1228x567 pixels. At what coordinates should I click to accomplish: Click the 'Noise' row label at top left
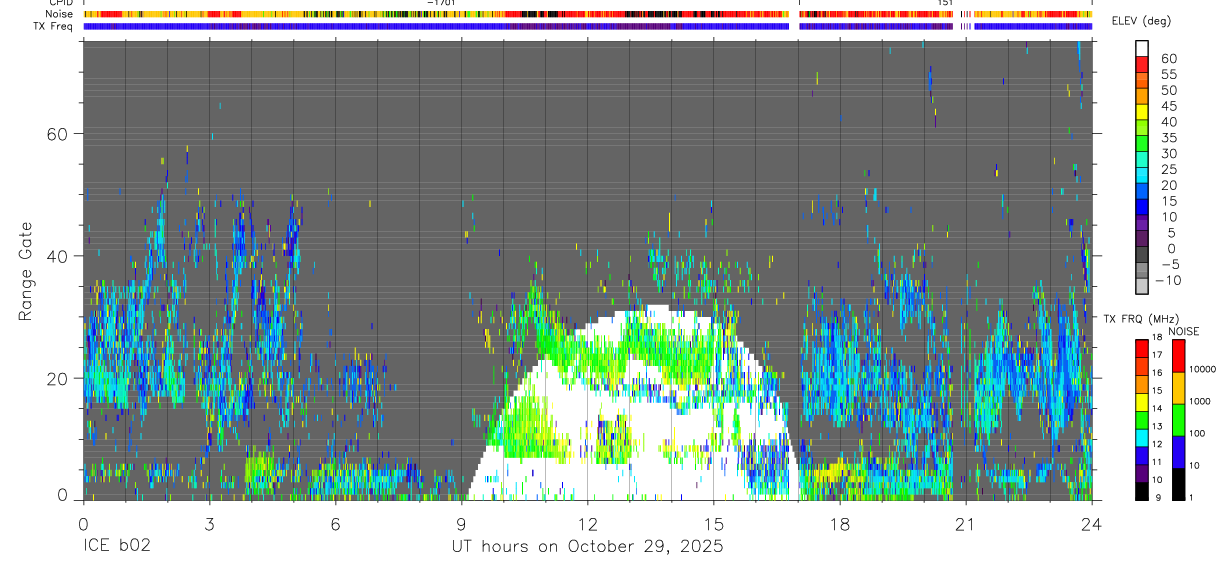pos(60,14)
